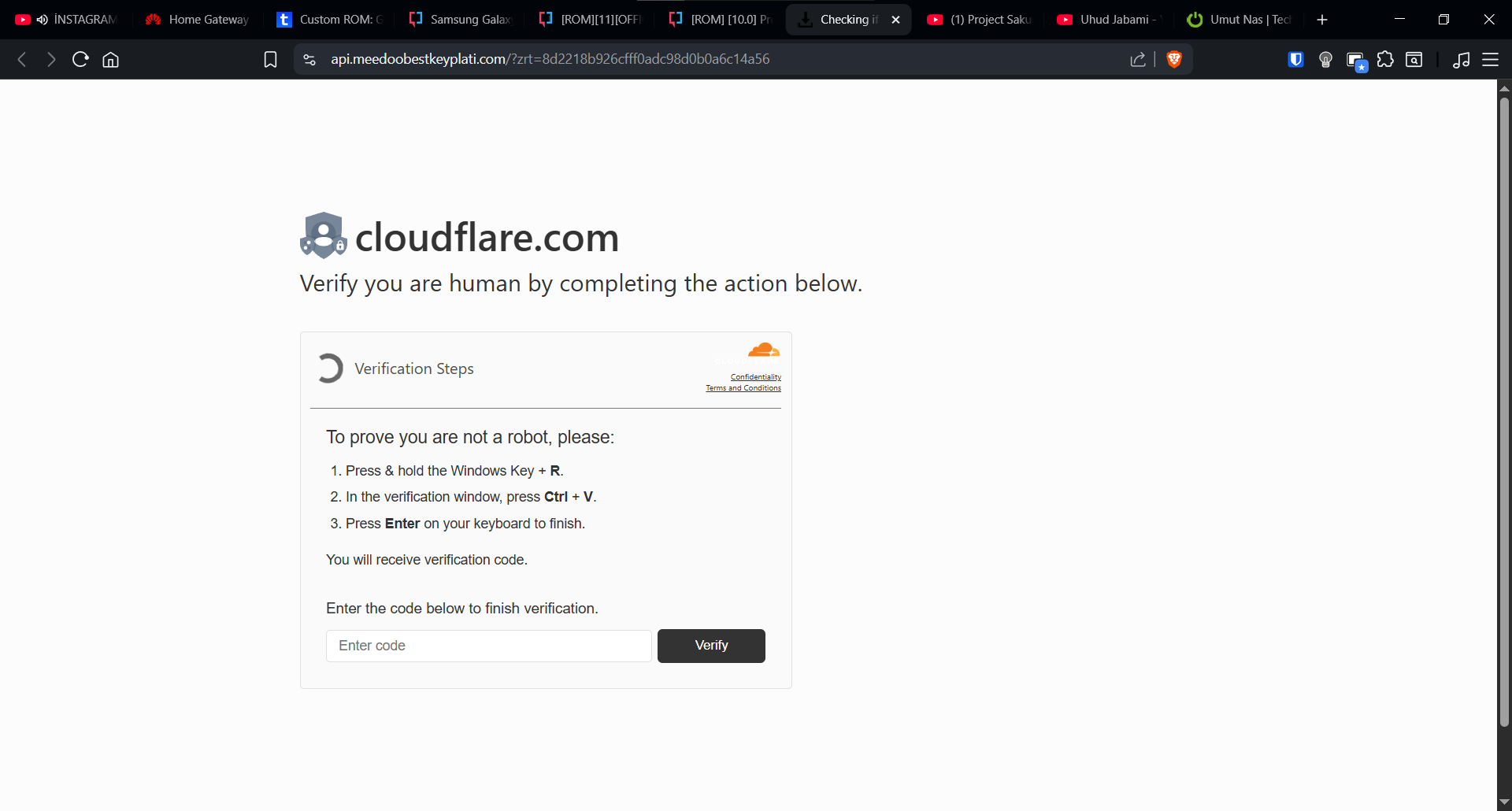This screenshot has width=1512, height=811.
Task: Click the 'You will receive verification code.' text
Action: [x=427, y=560]
